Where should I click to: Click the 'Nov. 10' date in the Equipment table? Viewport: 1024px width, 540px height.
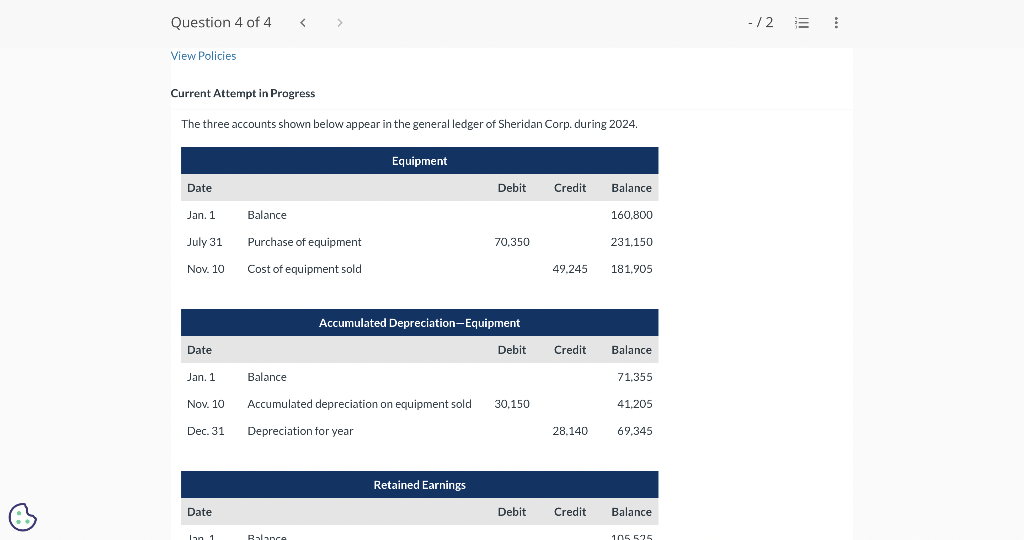[x=206, y=269]
